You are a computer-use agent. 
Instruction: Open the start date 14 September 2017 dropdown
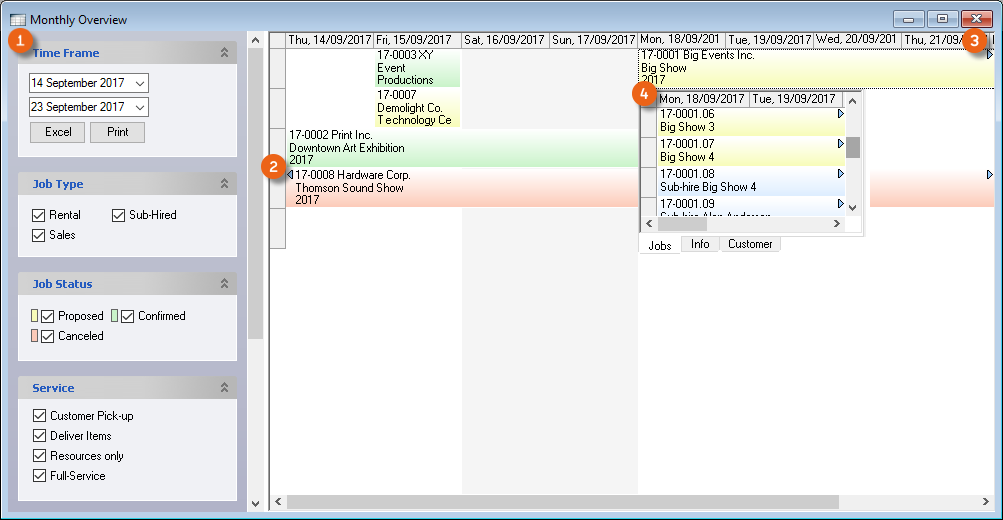(139, 83)
